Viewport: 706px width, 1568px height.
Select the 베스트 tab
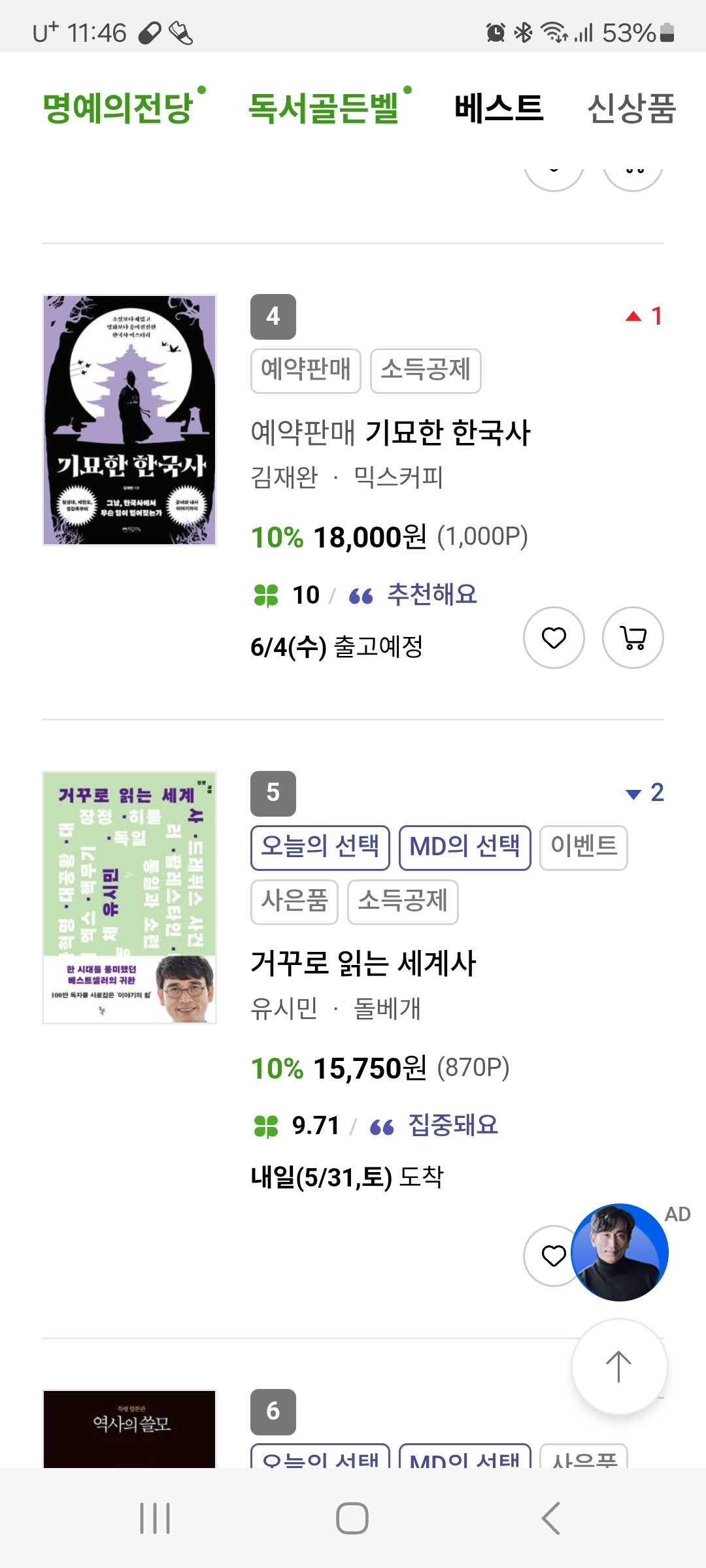(x=499, y=108)
